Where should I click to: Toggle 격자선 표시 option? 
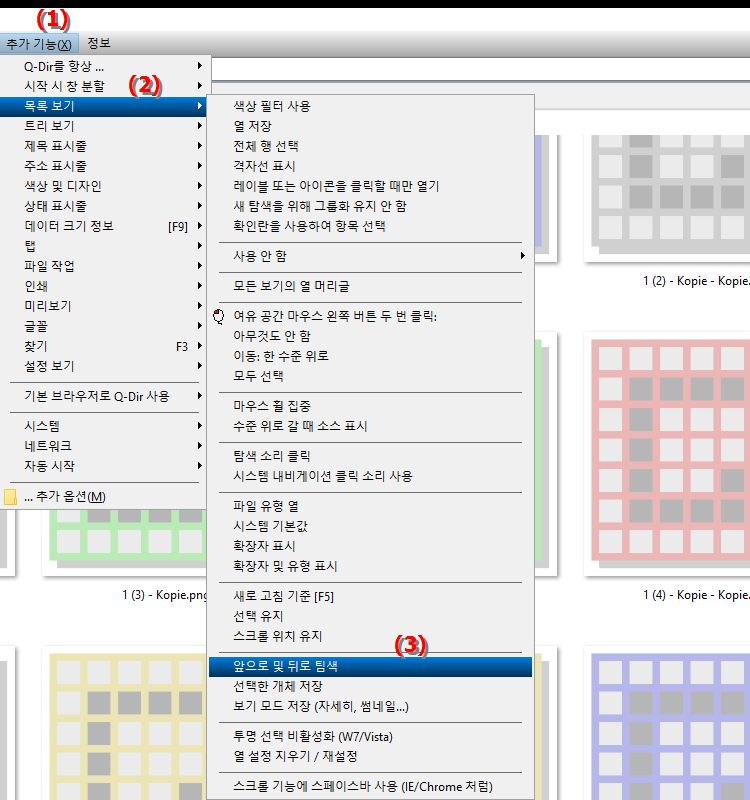[x=370, y=166]
